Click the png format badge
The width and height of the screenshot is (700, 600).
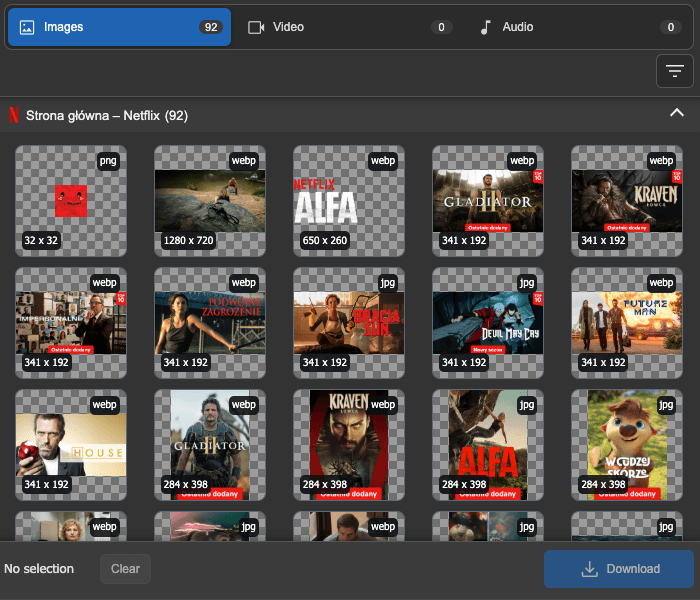coord(108,161)
